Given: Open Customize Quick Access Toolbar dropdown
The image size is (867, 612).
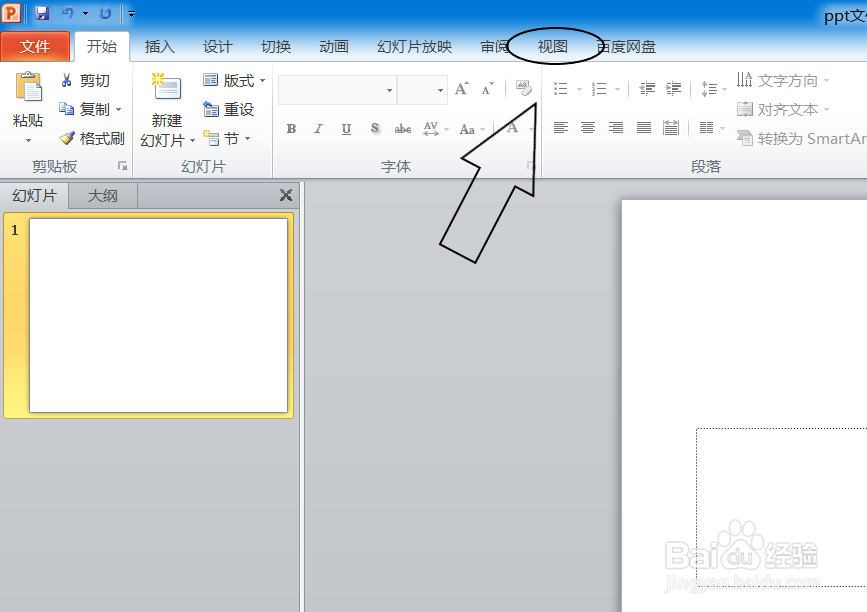Looking at the screenshot, I should (131, 14).
